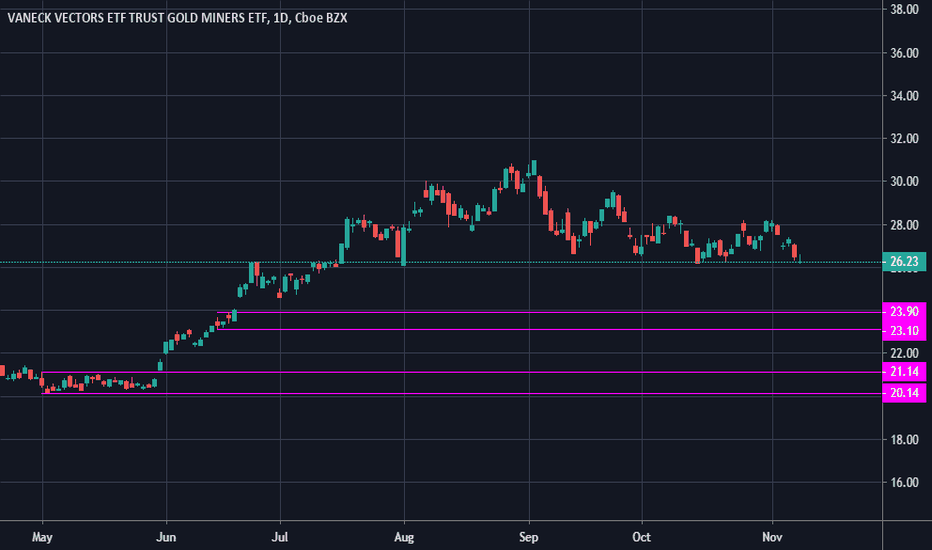Image resolution: width=932 pixels, height=550 pixels.
Task: Click the 18.00 price axis label
Action: [904, 439]
